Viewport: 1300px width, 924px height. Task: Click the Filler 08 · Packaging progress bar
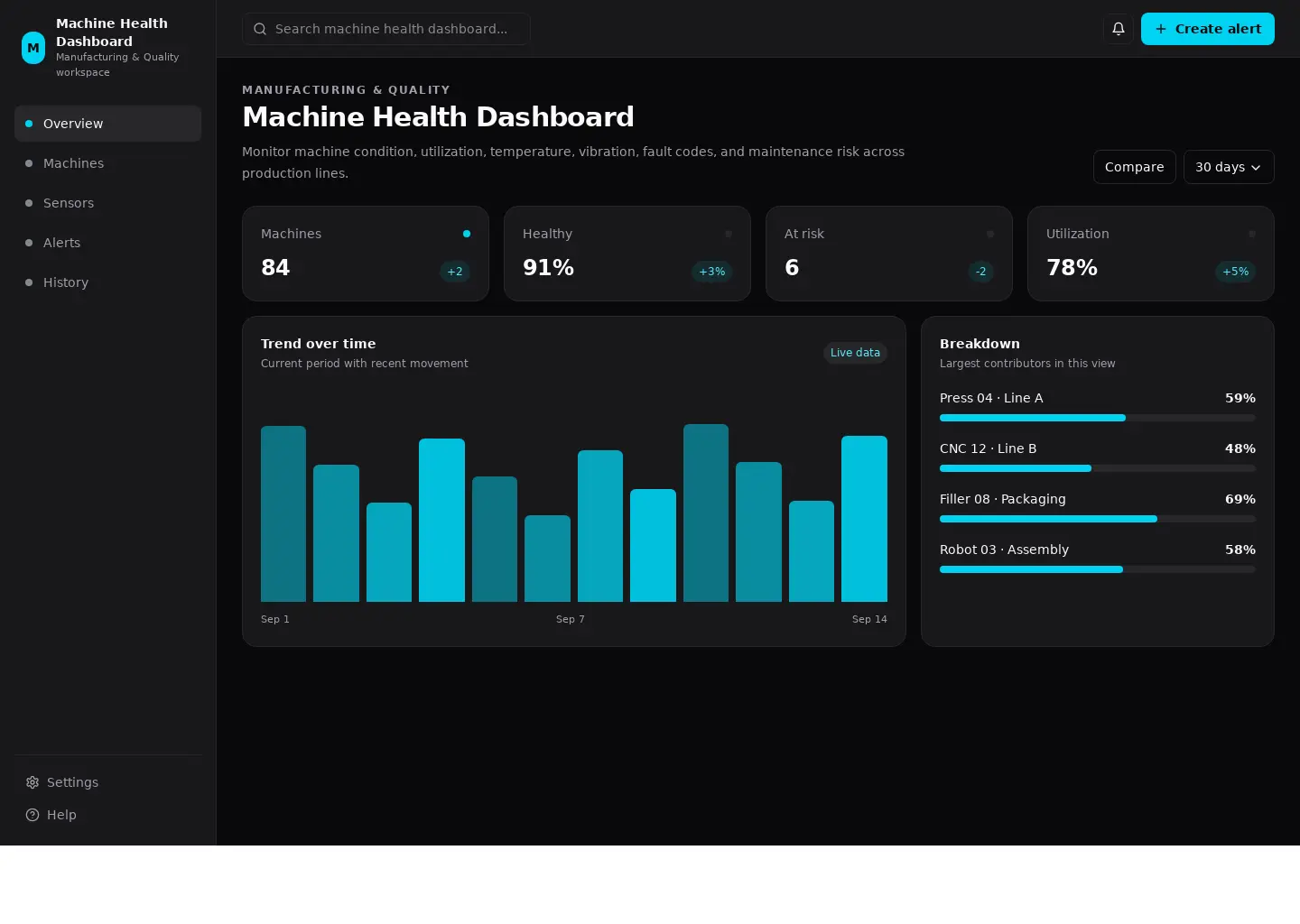coord(1098,519)
